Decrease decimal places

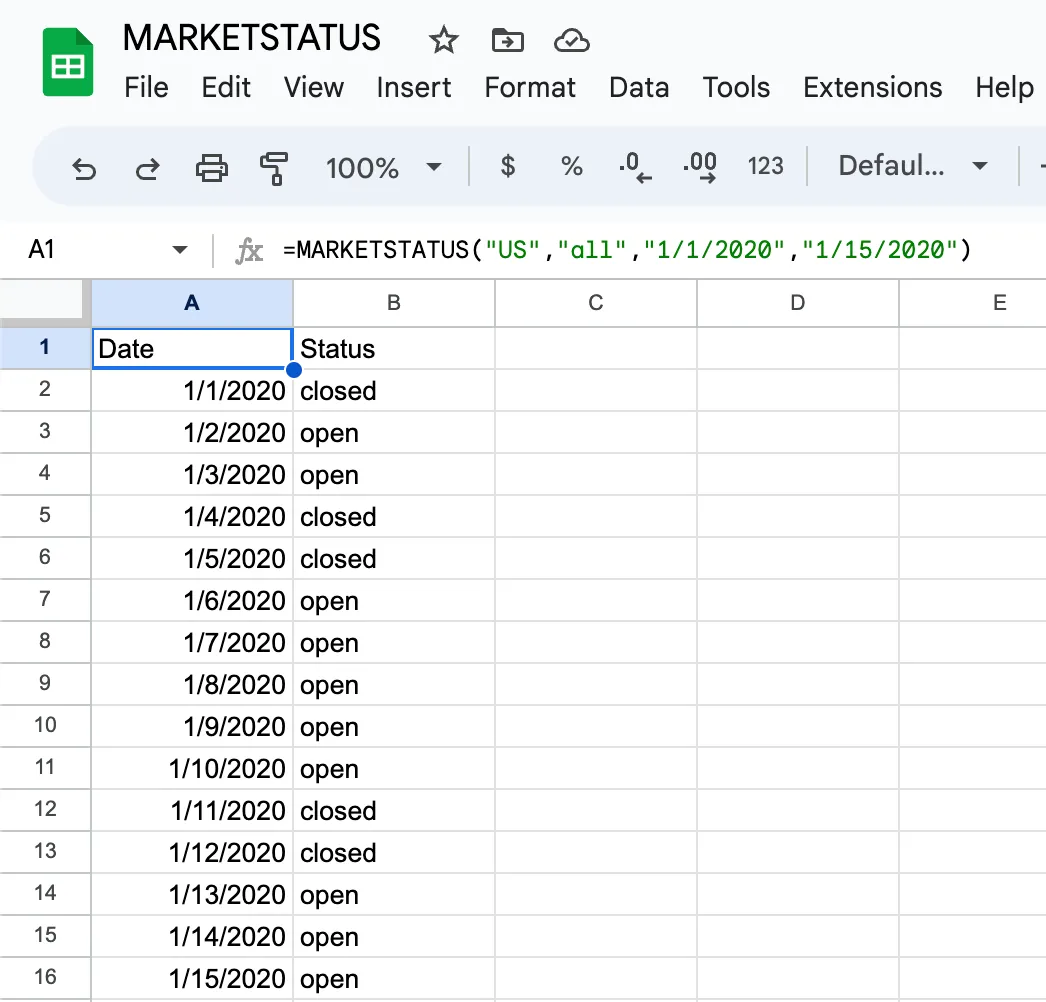[x=635, y=167]
